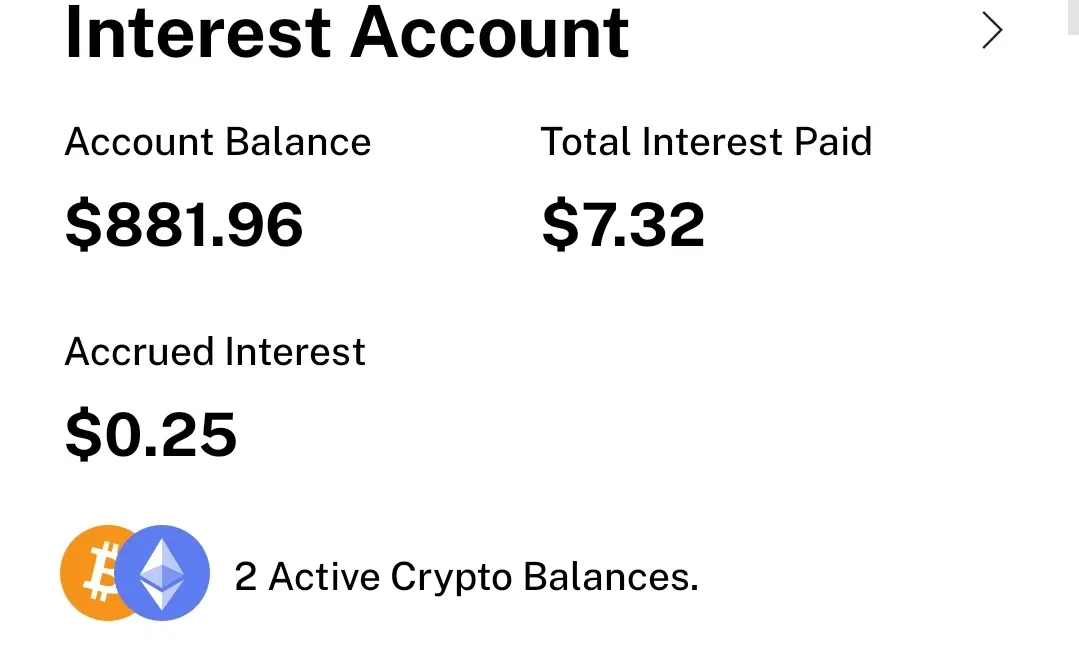Image resolution: width=1079 pixels, height=652 pixels.
Task: Click the word "Crypto" beside the coin icons
Action: point(451,578)
